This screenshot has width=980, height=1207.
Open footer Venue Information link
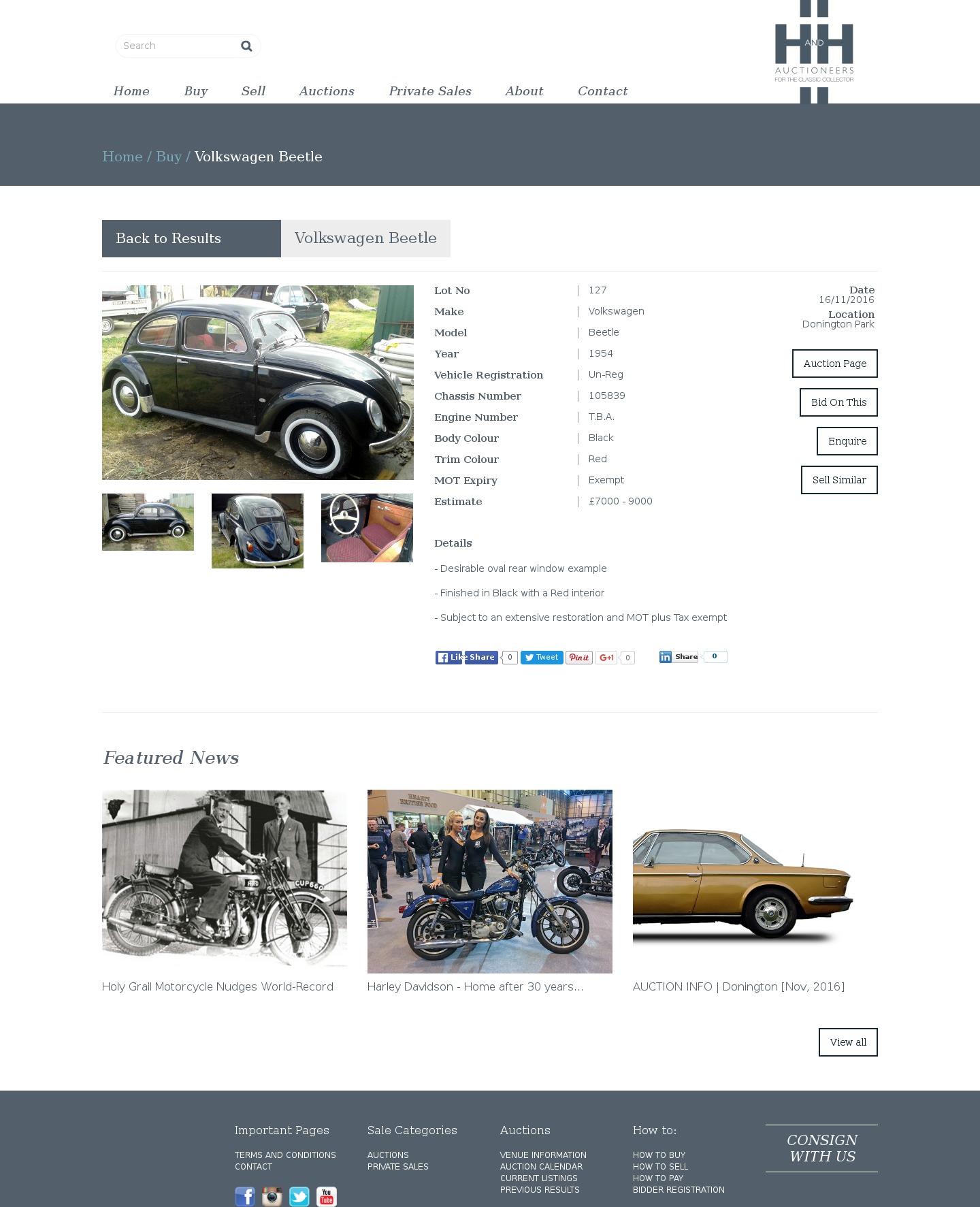(543, 1155)
